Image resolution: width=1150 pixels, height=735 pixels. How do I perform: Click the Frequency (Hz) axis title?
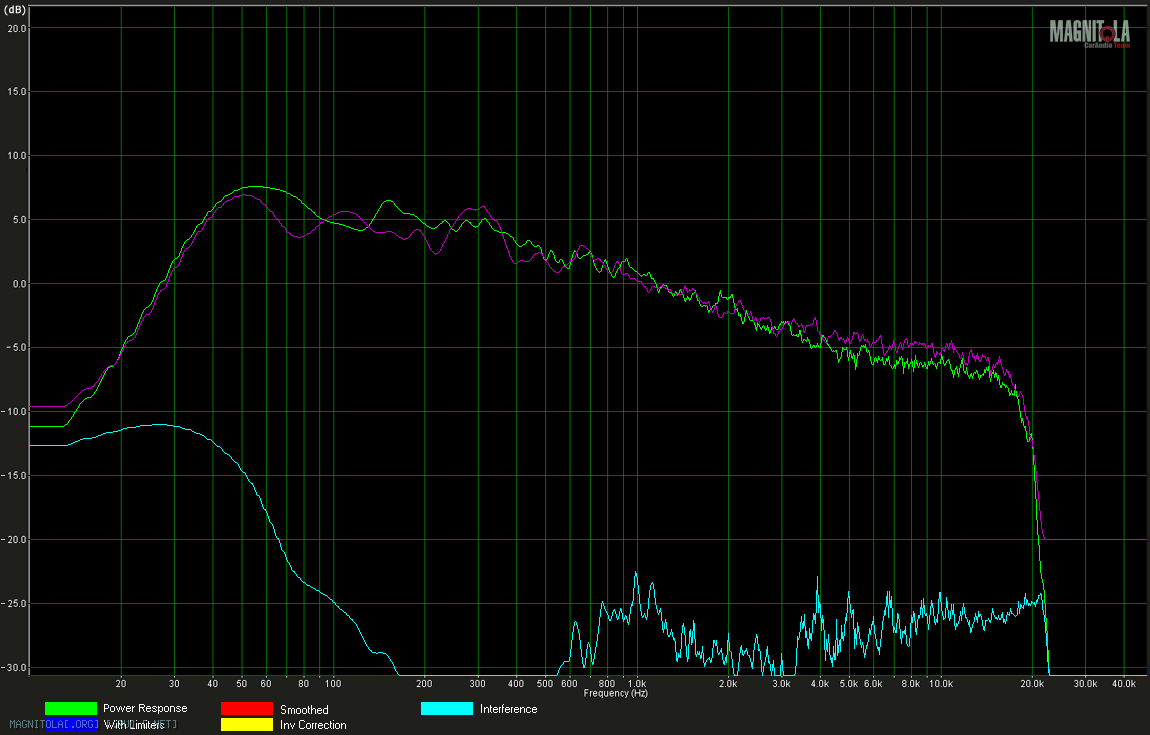tap(616, 693)
